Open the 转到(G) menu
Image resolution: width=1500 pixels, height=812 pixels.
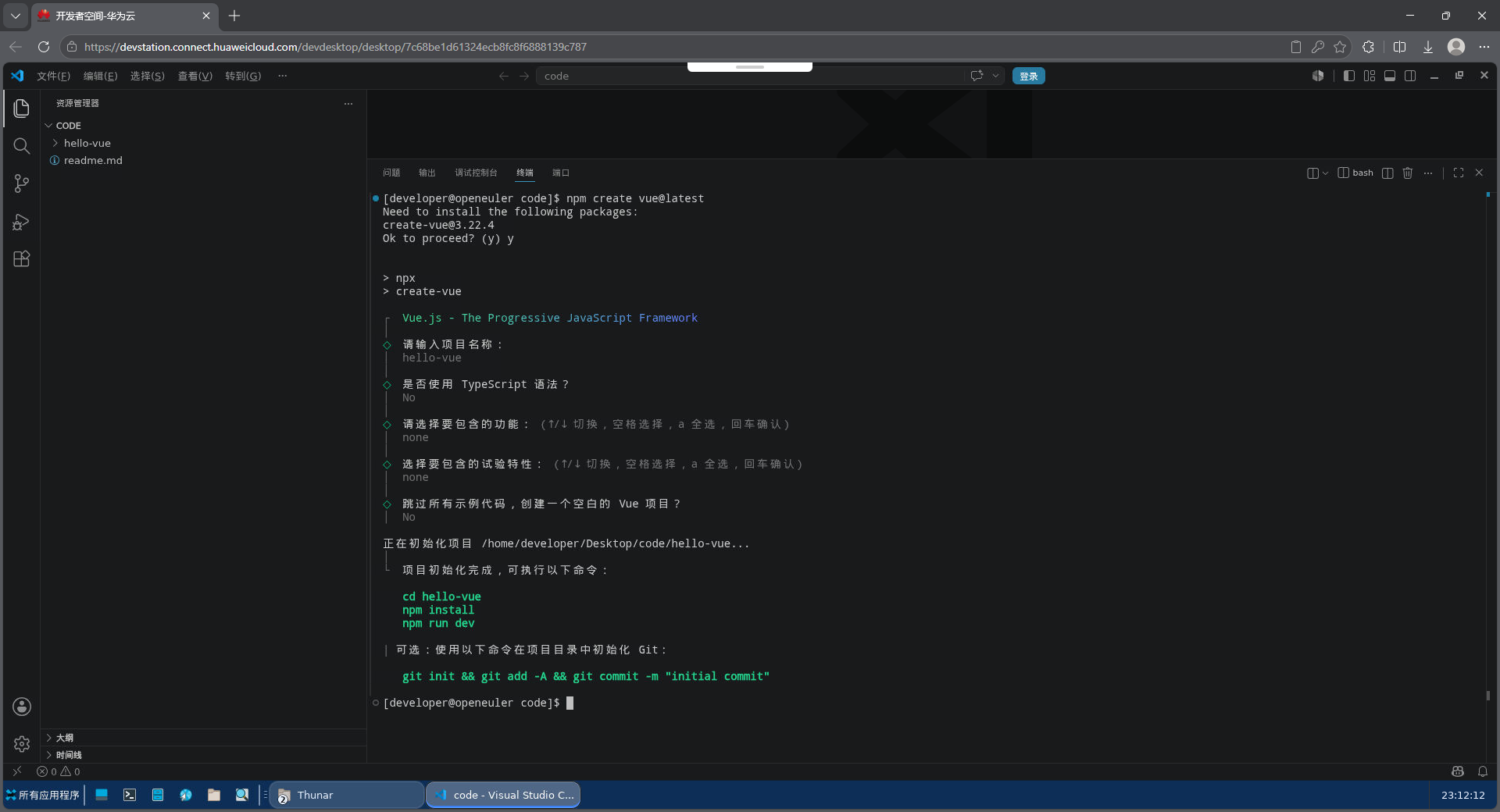(x=243, y=76)
